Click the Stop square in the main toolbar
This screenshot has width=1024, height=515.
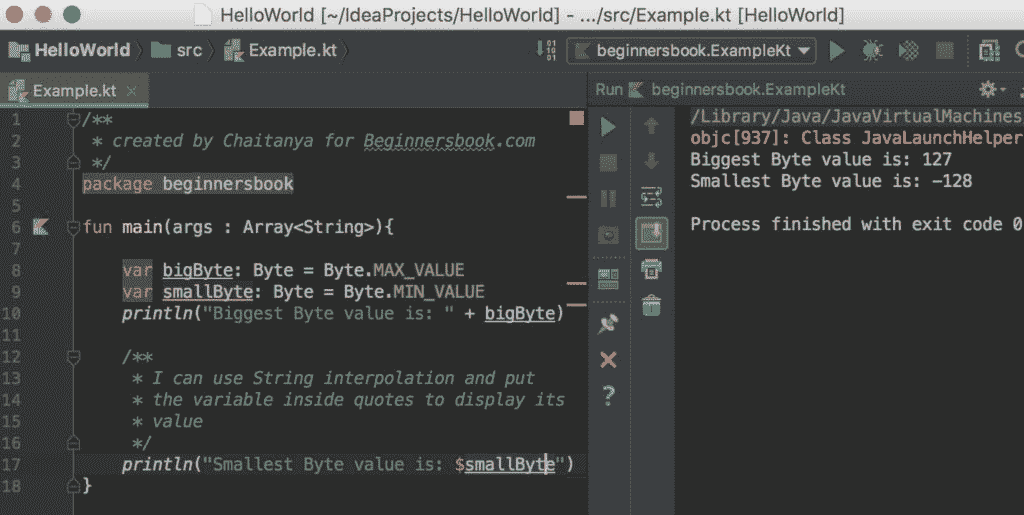944,50
